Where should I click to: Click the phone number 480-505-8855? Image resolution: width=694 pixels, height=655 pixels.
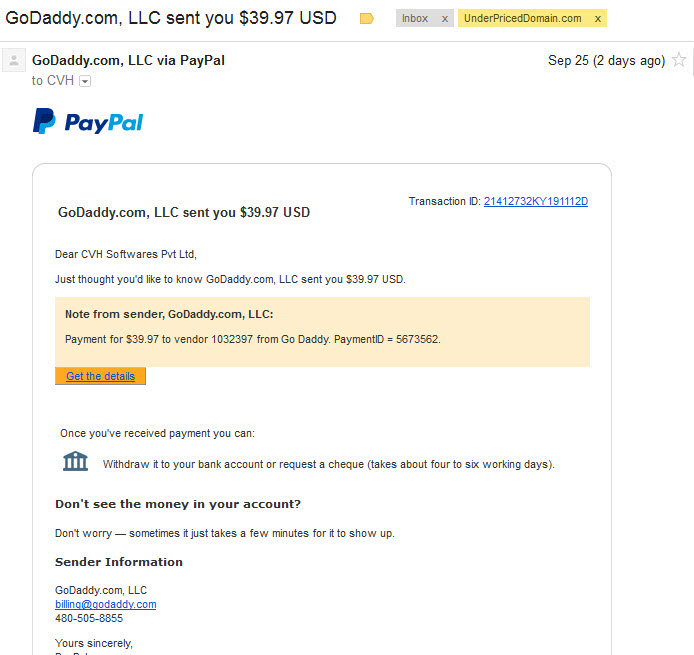(x=89, y=618)
